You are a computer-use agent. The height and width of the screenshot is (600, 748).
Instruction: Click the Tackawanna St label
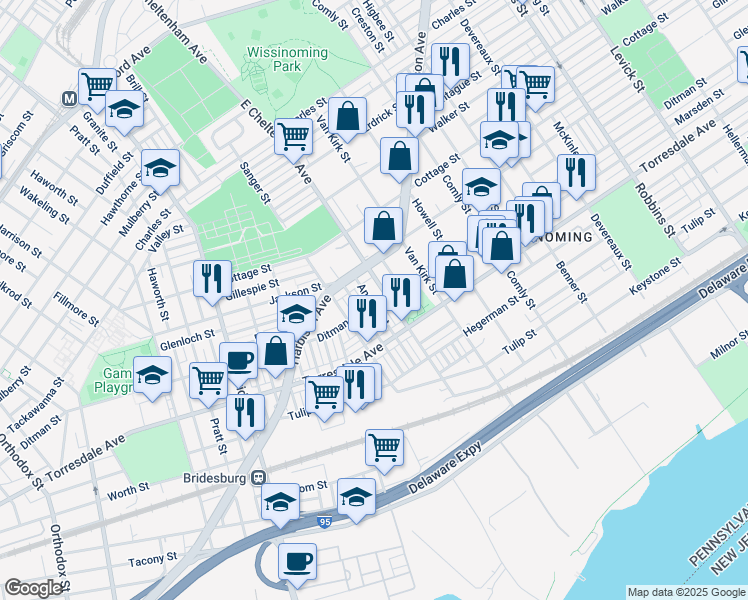[36, 405]
